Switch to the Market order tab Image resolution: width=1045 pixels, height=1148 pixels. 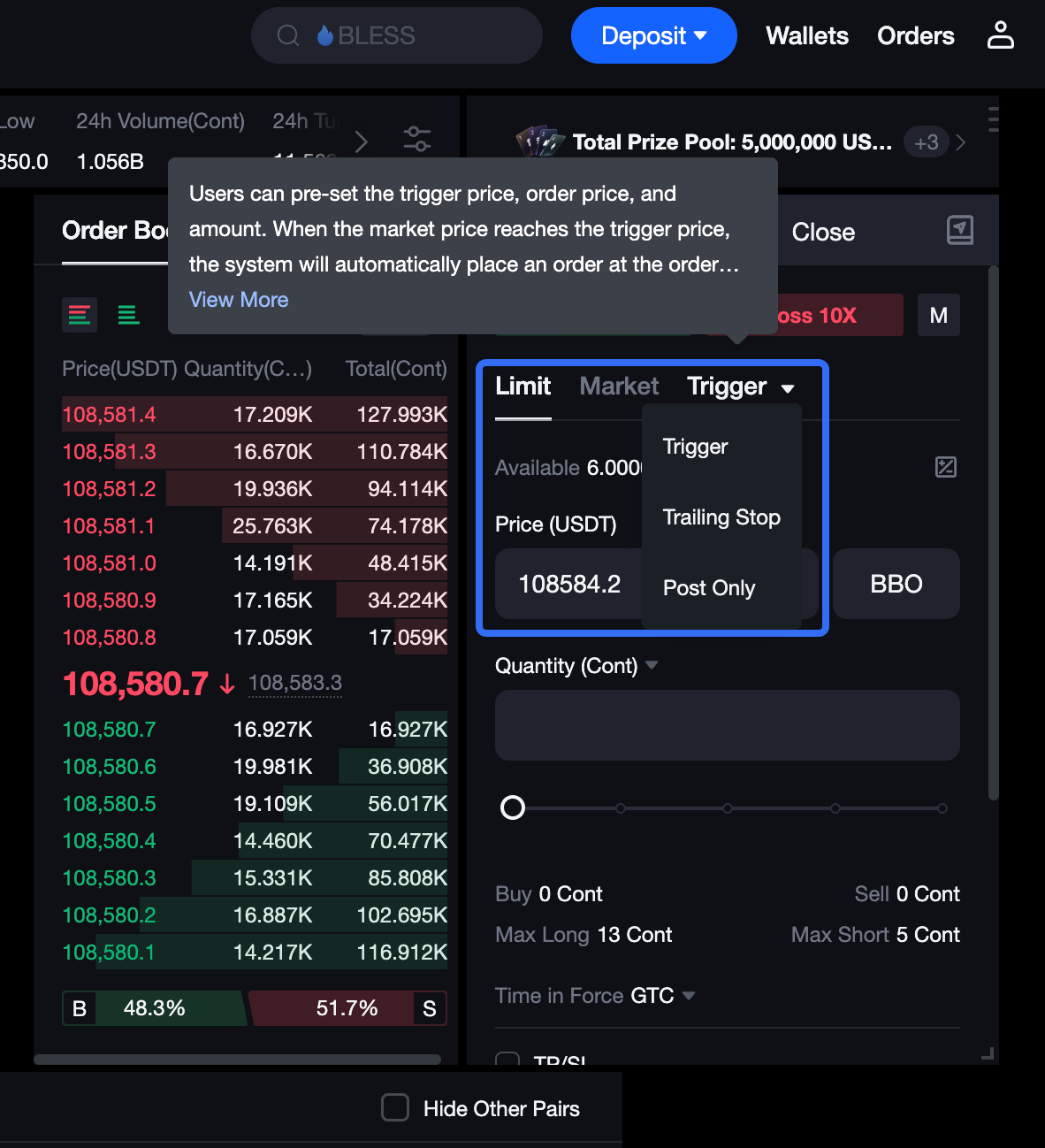(x=619, y=386)
